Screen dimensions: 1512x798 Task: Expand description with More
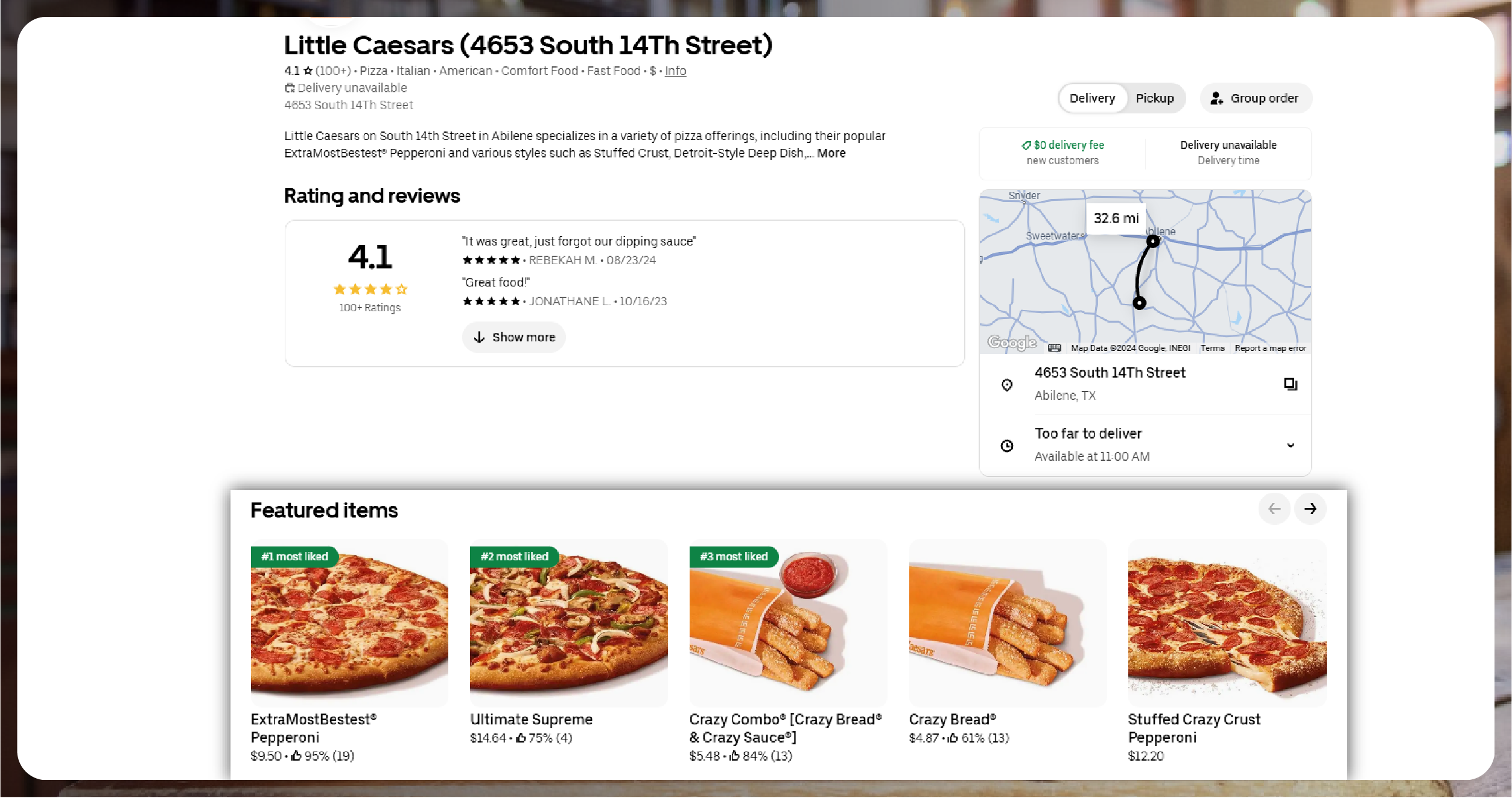[x=831, y=153]
